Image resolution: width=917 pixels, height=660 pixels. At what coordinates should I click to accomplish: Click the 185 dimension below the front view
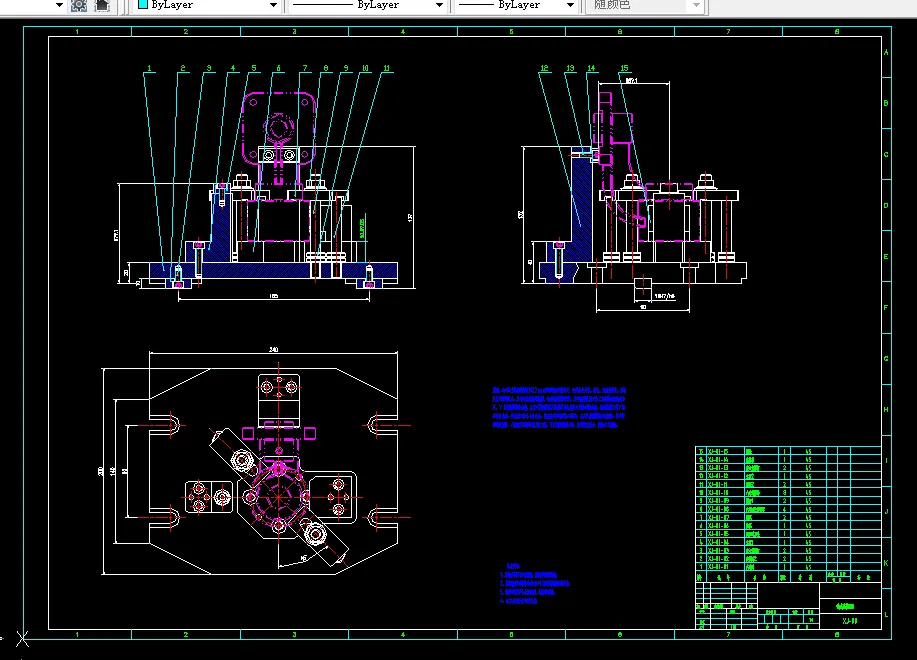pyautogui.click(x=273, y=296)
